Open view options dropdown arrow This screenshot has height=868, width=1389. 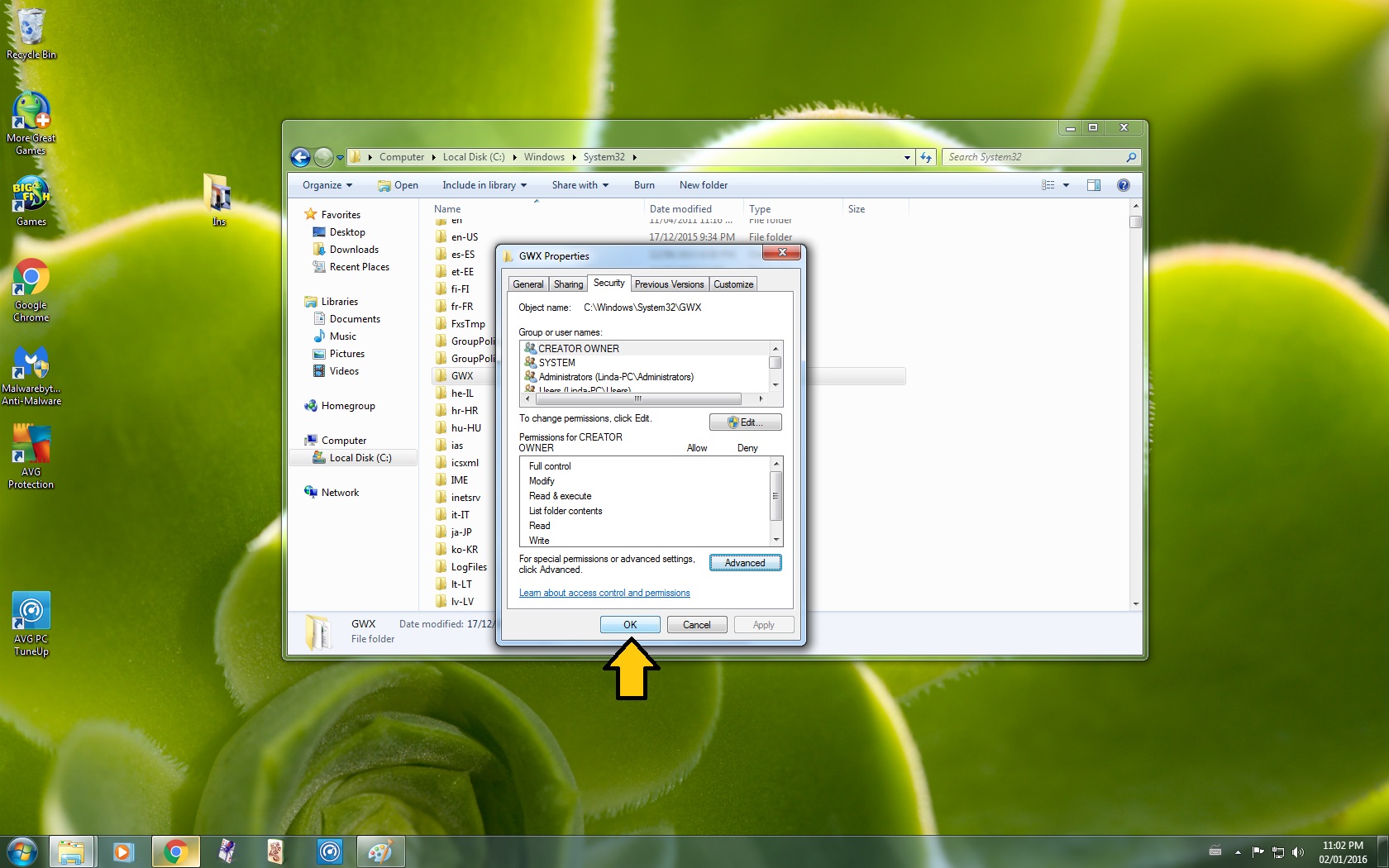(1066, 185)
